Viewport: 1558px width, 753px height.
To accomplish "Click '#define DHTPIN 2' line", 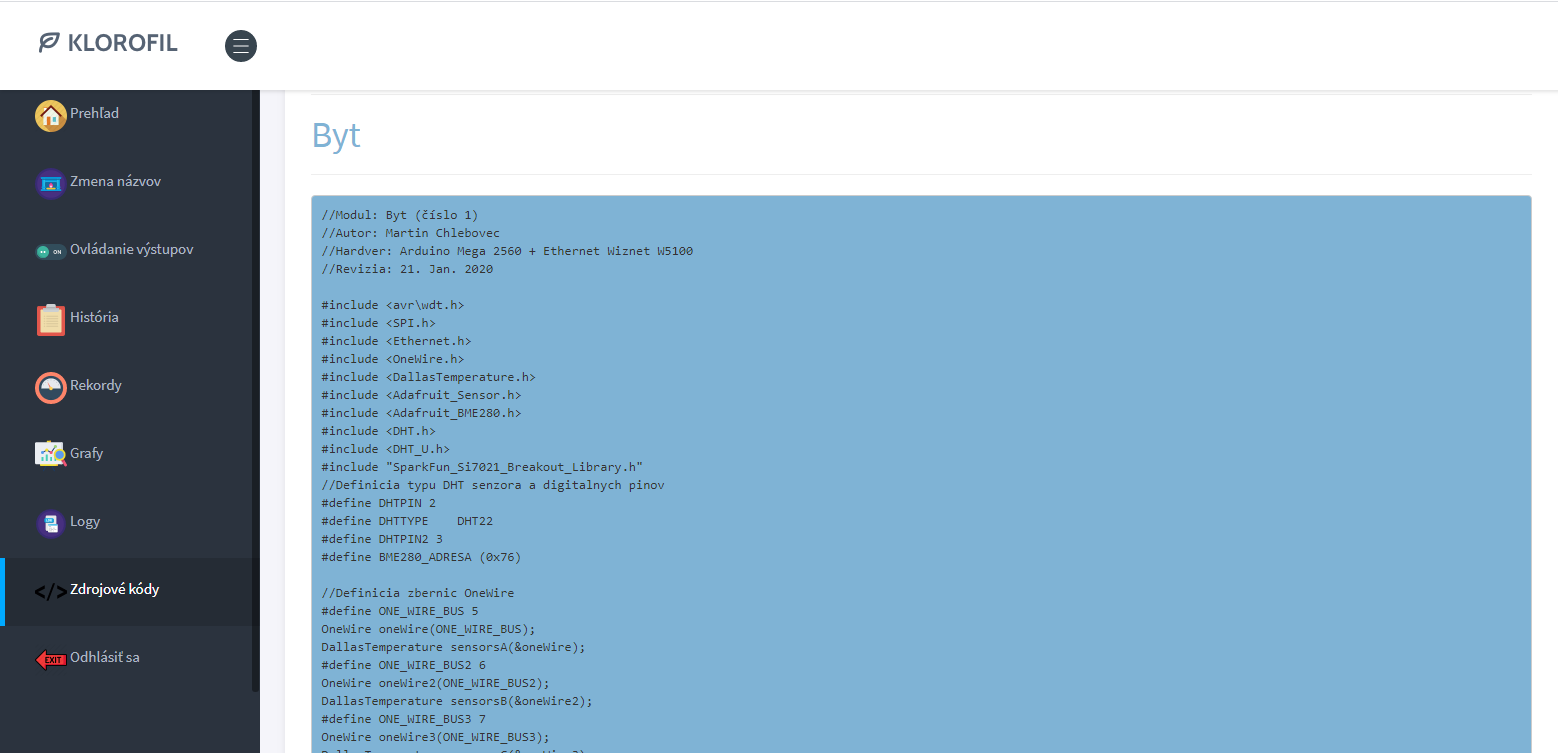I will pos(378,503).
